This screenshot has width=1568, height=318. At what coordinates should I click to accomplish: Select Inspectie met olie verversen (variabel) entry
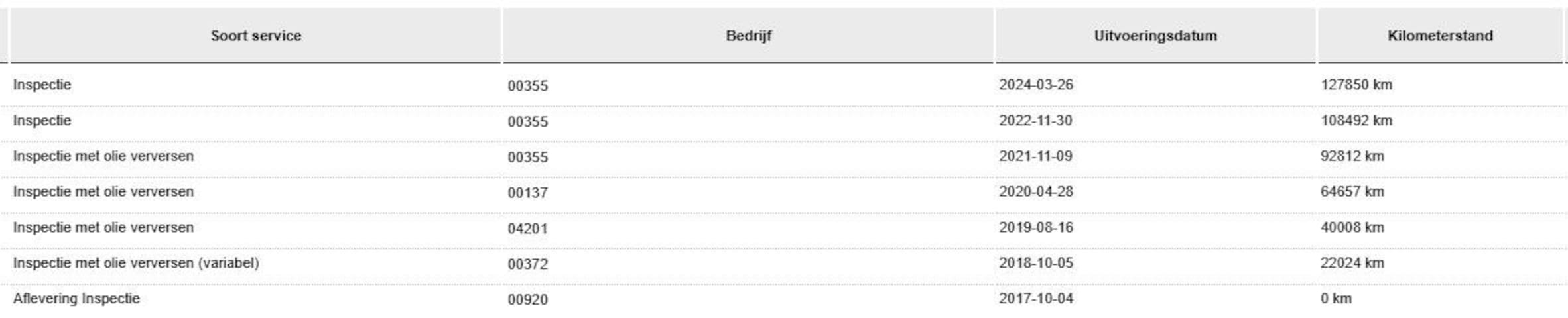(136, 263)
